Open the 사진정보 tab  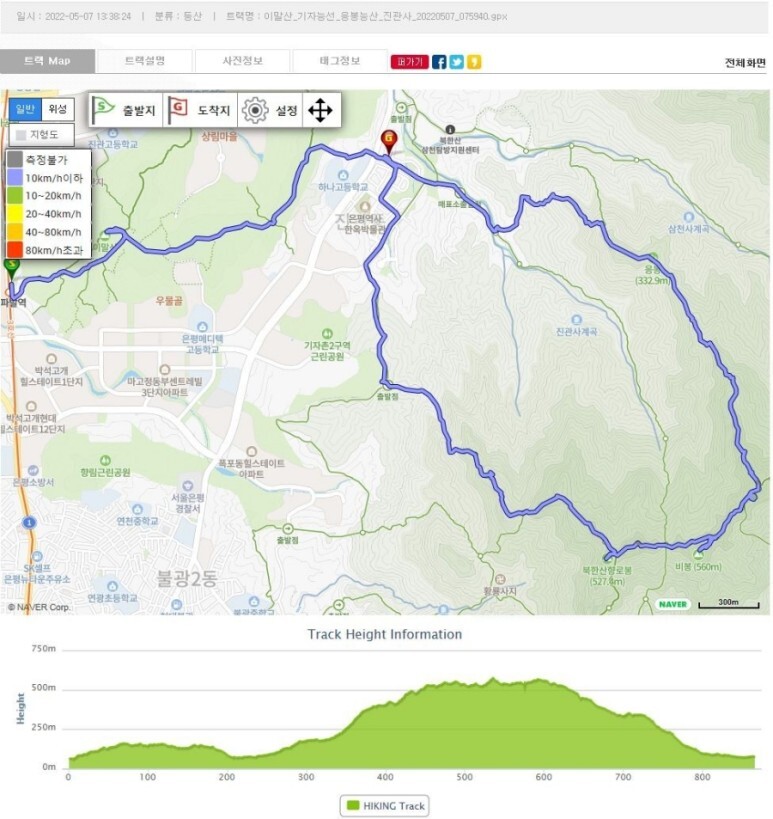pyautogui.click(x=242, y=61)
